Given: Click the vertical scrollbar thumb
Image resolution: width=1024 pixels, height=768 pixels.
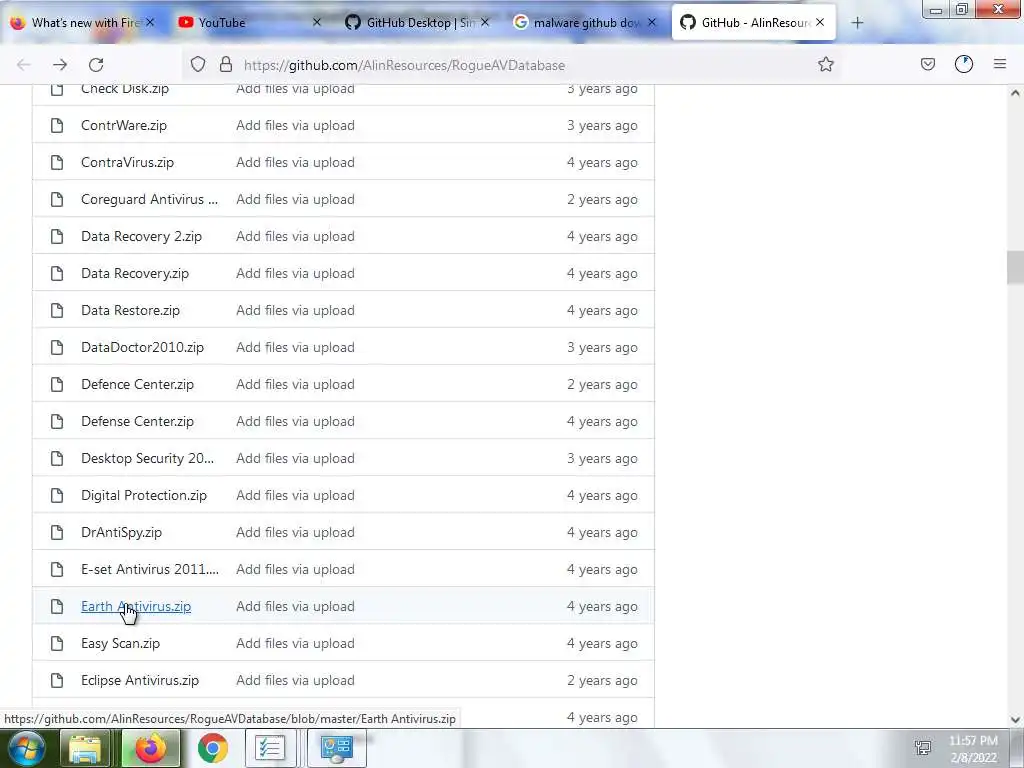Looking at the screenshot, I should [x=1015, y=267].
